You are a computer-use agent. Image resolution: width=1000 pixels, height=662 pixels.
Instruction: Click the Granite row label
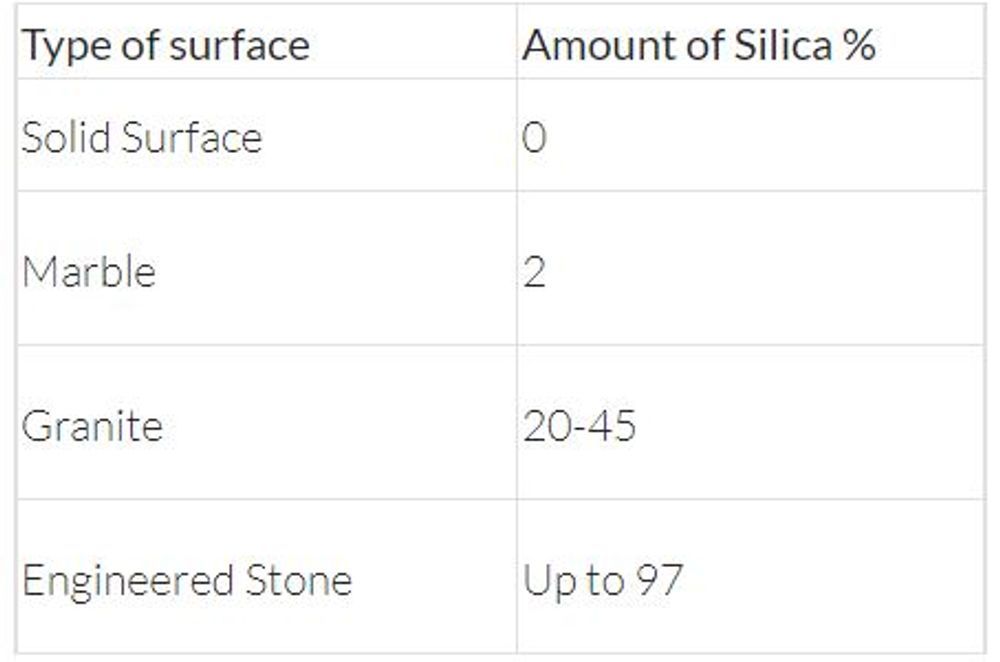92,427
